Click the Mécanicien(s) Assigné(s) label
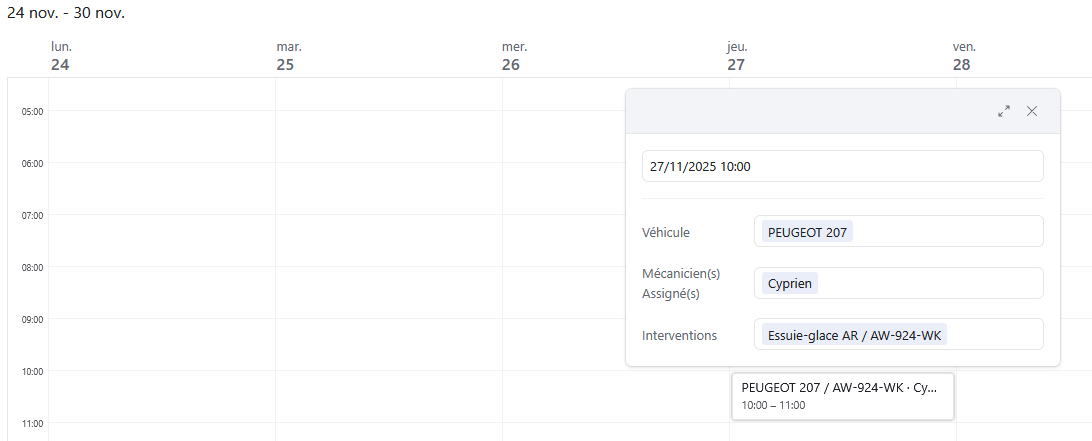1092x441 pixels. 682,283
